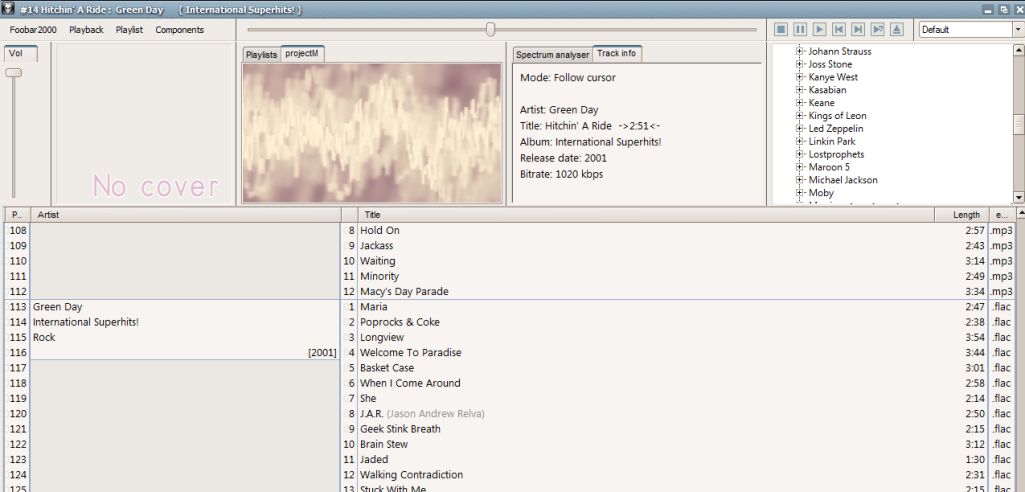Open the Default playback order dropdown
1025x492 pixels.
[1017, 30]
